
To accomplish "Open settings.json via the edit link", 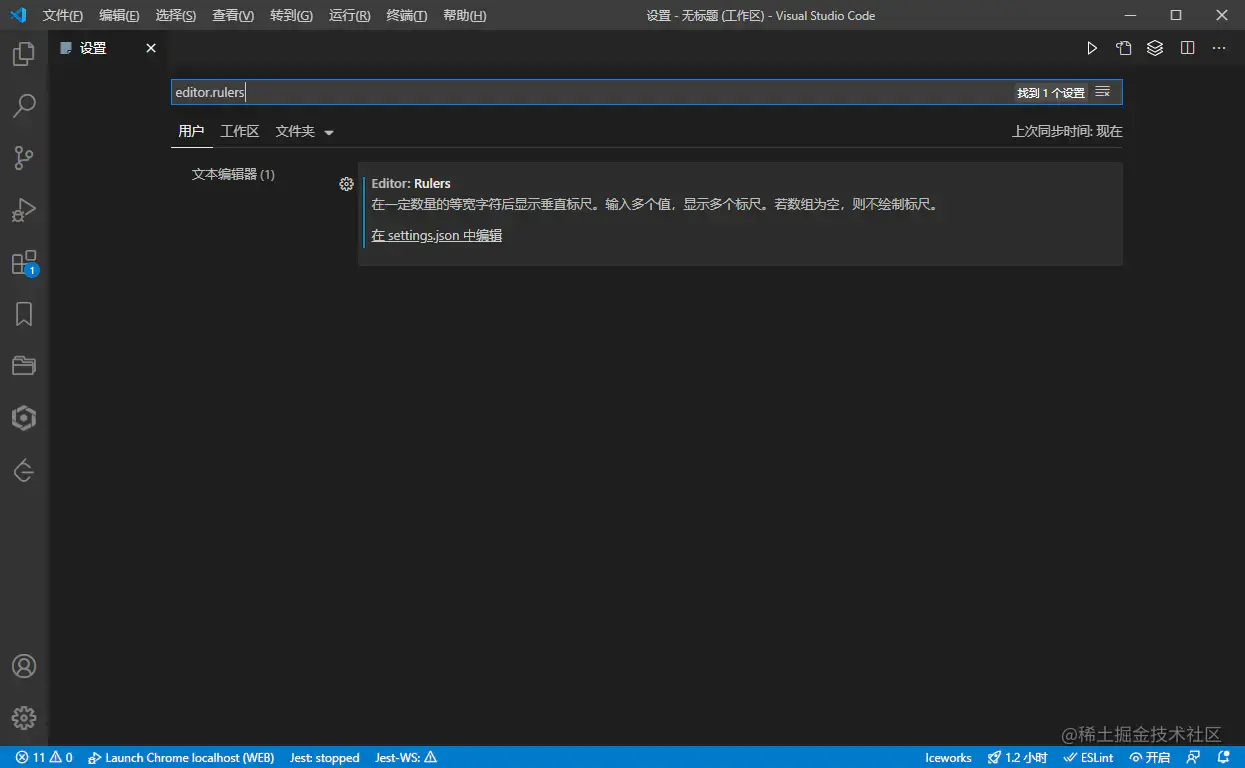I will (x=436, y=235).
